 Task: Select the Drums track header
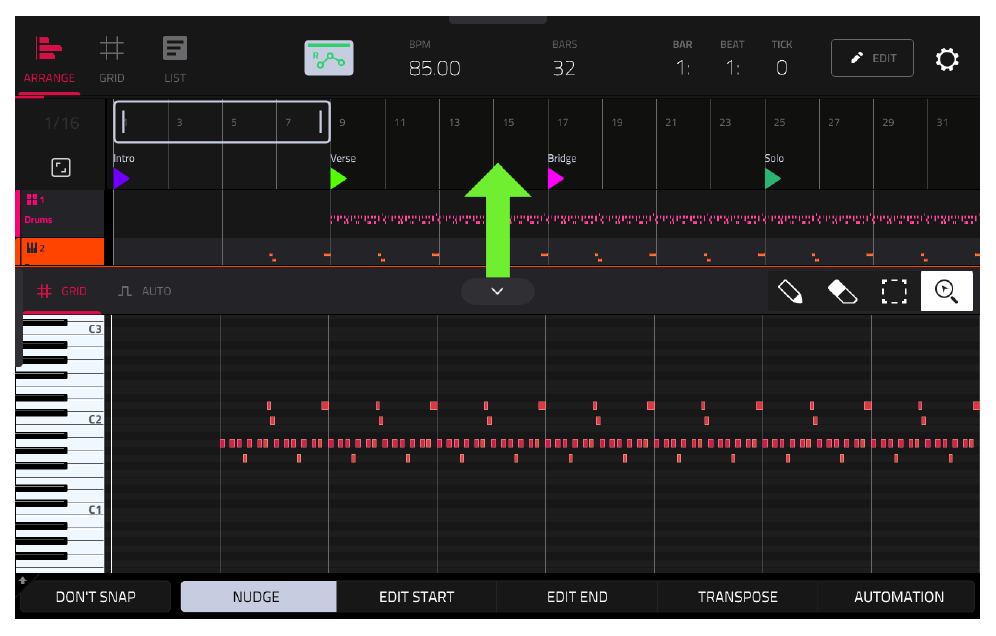pyautogui.click(x=60, y=213)
